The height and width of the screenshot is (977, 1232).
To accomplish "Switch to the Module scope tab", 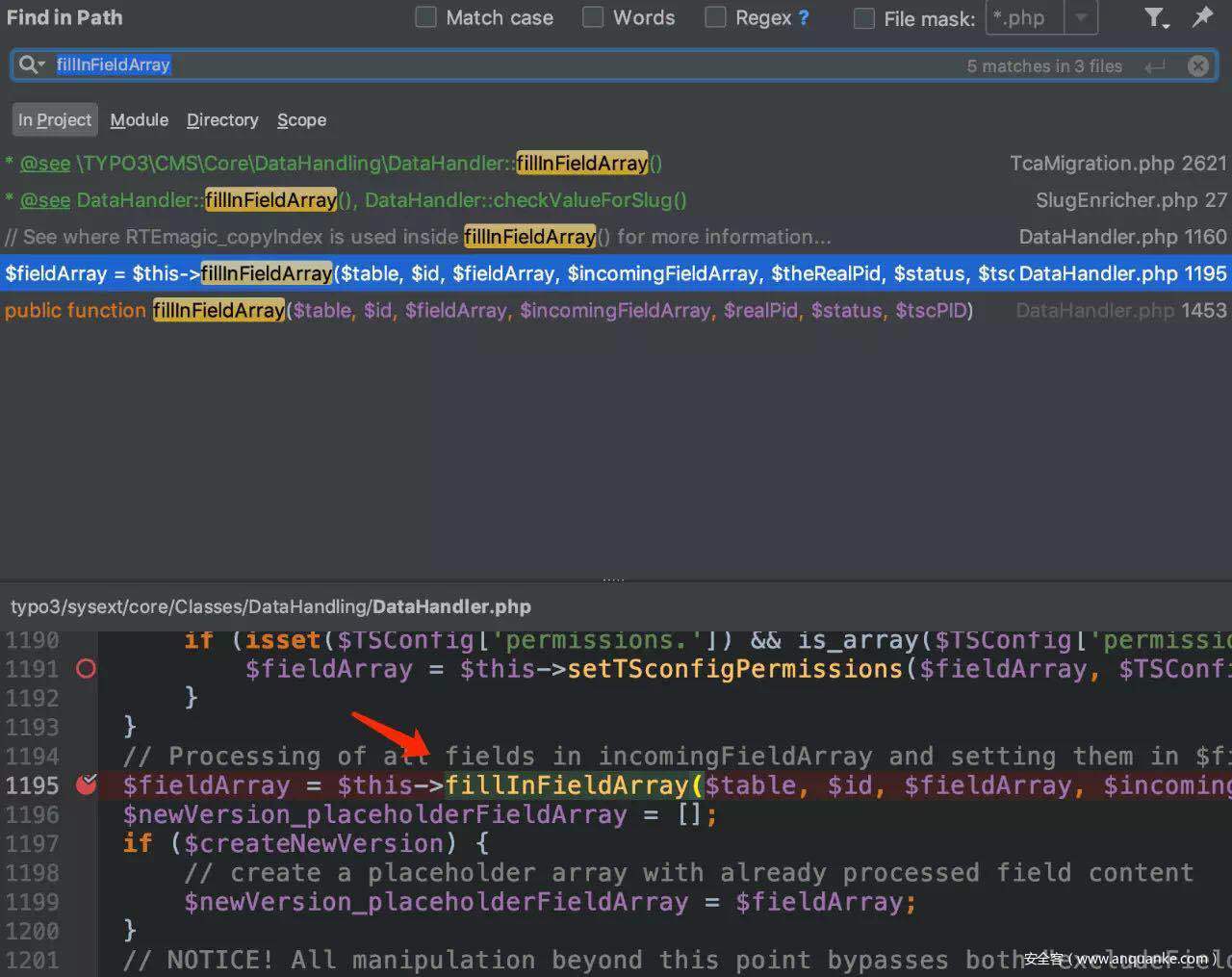I will 139,120.
